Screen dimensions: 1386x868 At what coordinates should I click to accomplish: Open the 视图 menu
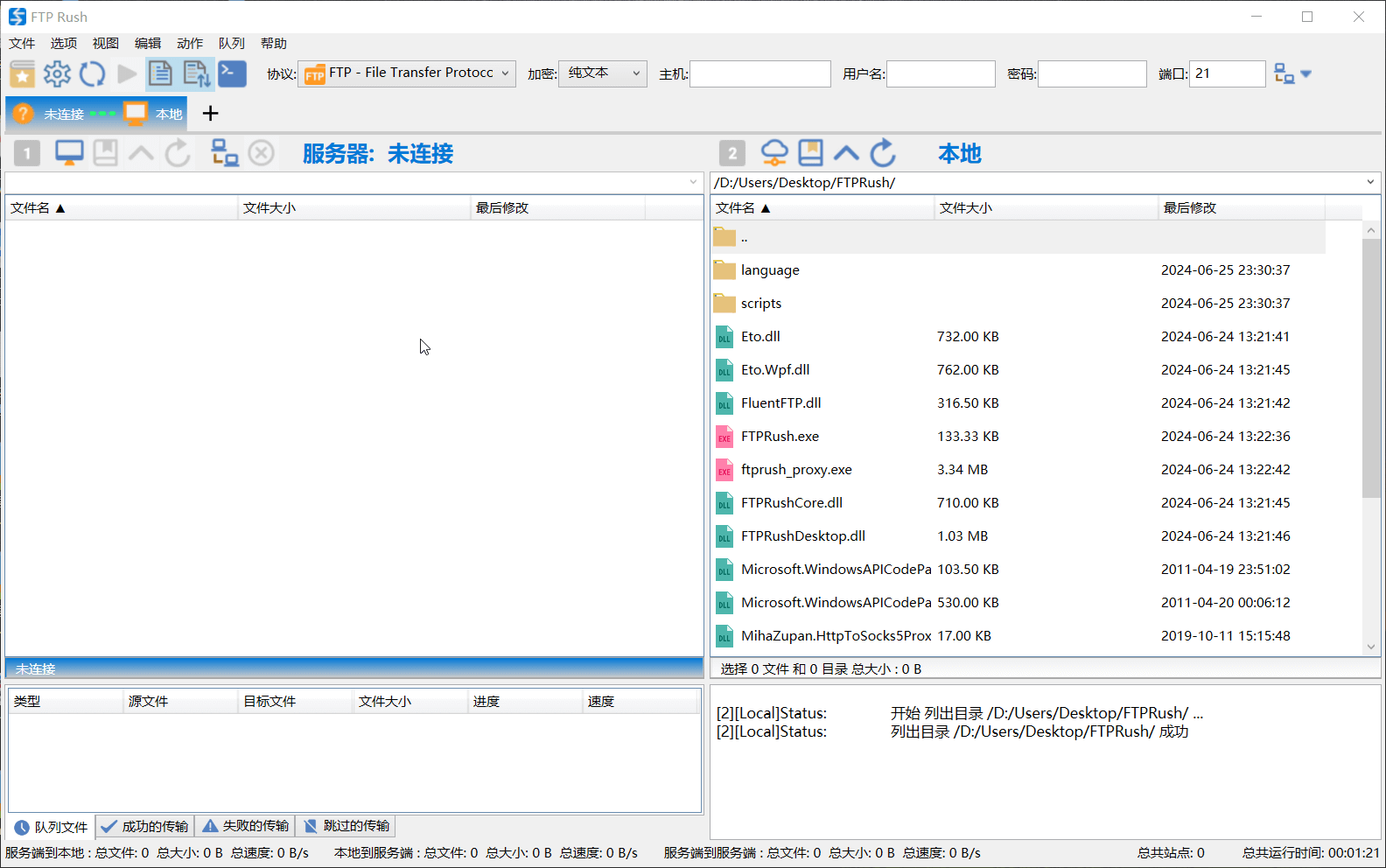click(106, 43)
